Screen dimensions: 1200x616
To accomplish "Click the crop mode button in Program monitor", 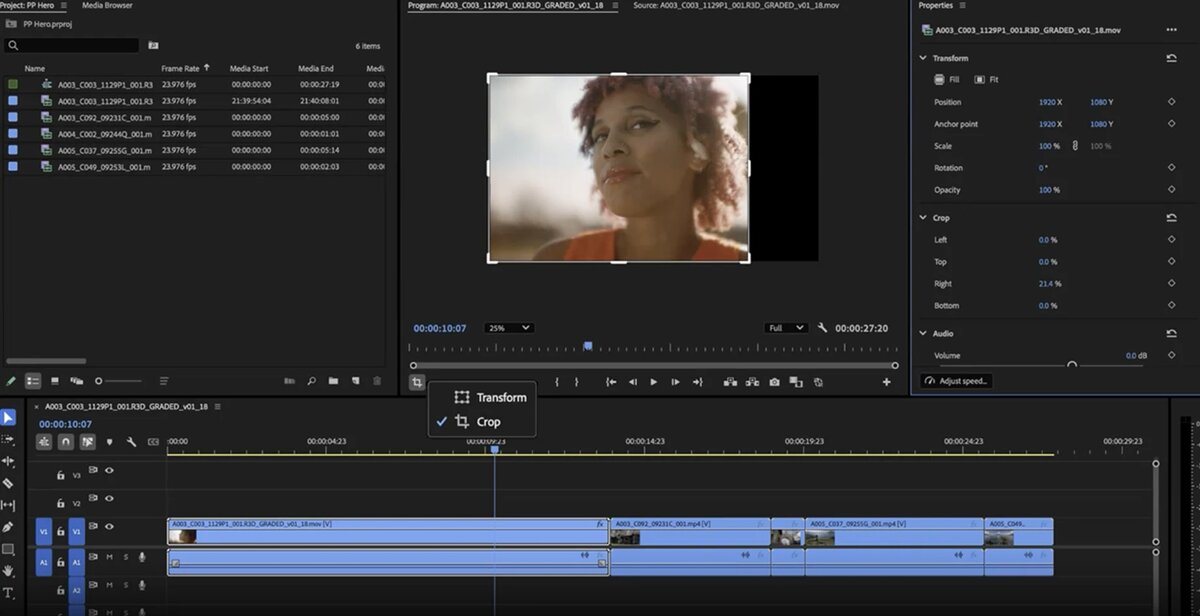I will point(417,382).
